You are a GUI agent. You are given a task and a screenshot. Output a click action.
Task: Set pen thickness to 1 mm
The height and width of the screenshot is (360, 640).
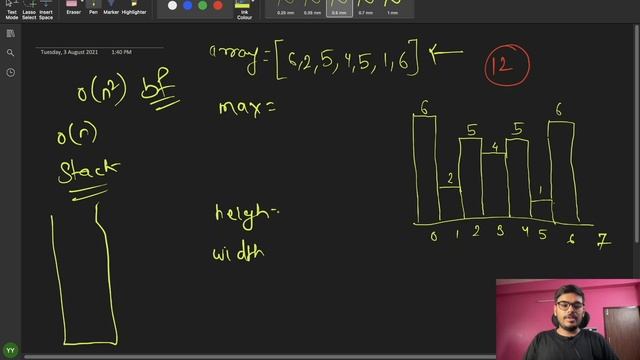point(392,8)
